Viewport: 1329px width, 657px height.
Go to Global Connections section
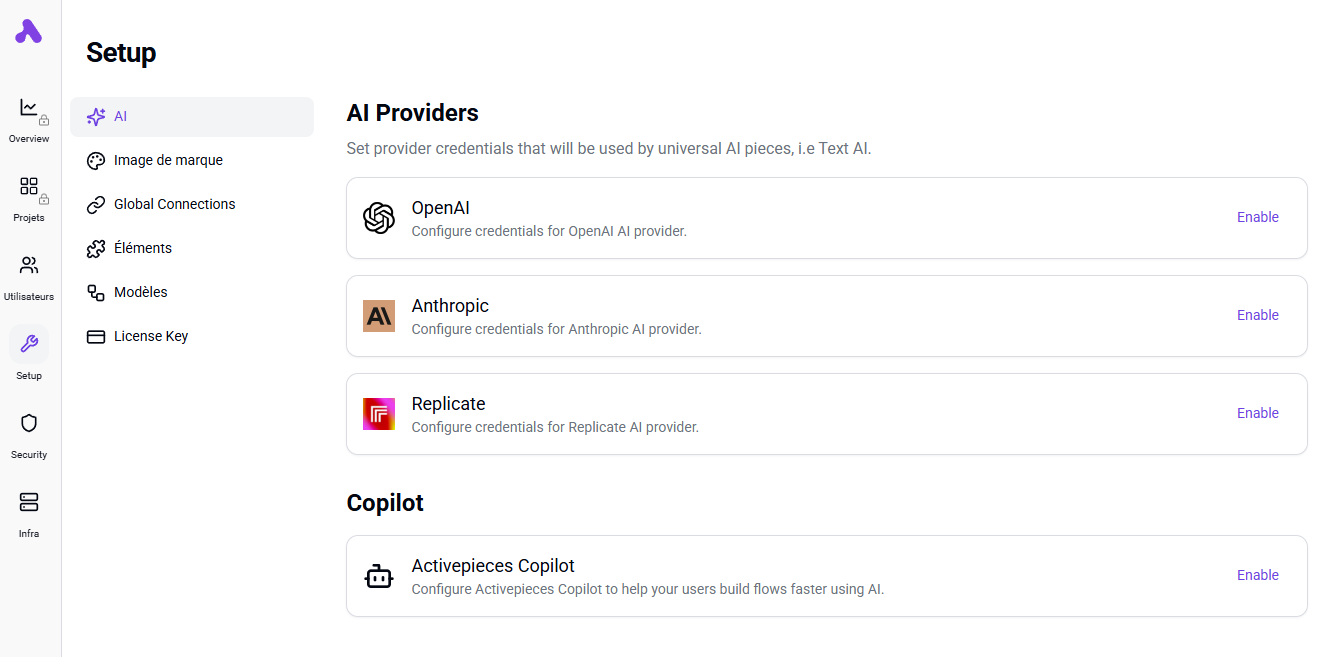click(x=174, y=205)
